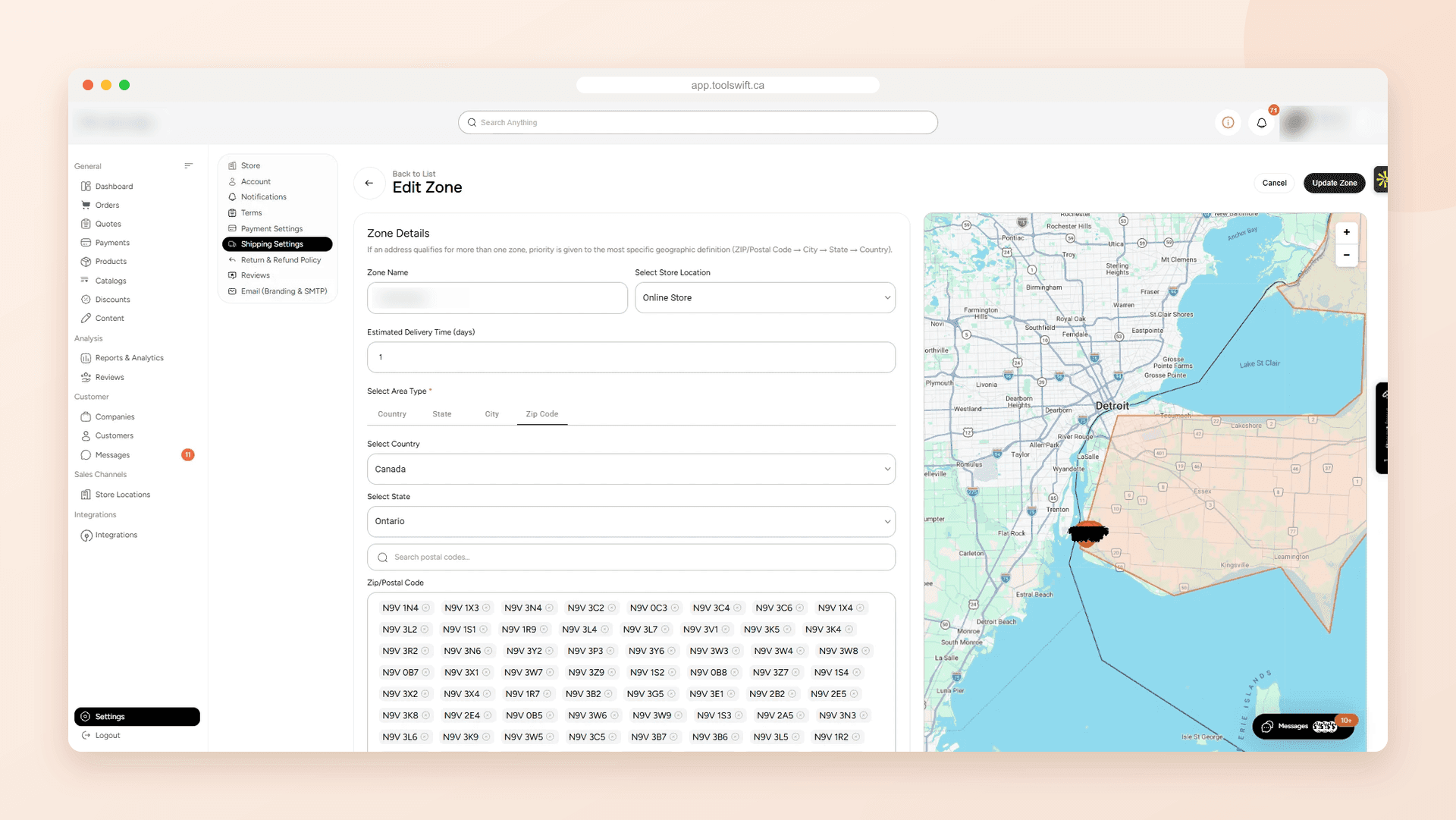Open the notifications bell
This screenshot has width=1456, height=820.
coord(1262,123)
